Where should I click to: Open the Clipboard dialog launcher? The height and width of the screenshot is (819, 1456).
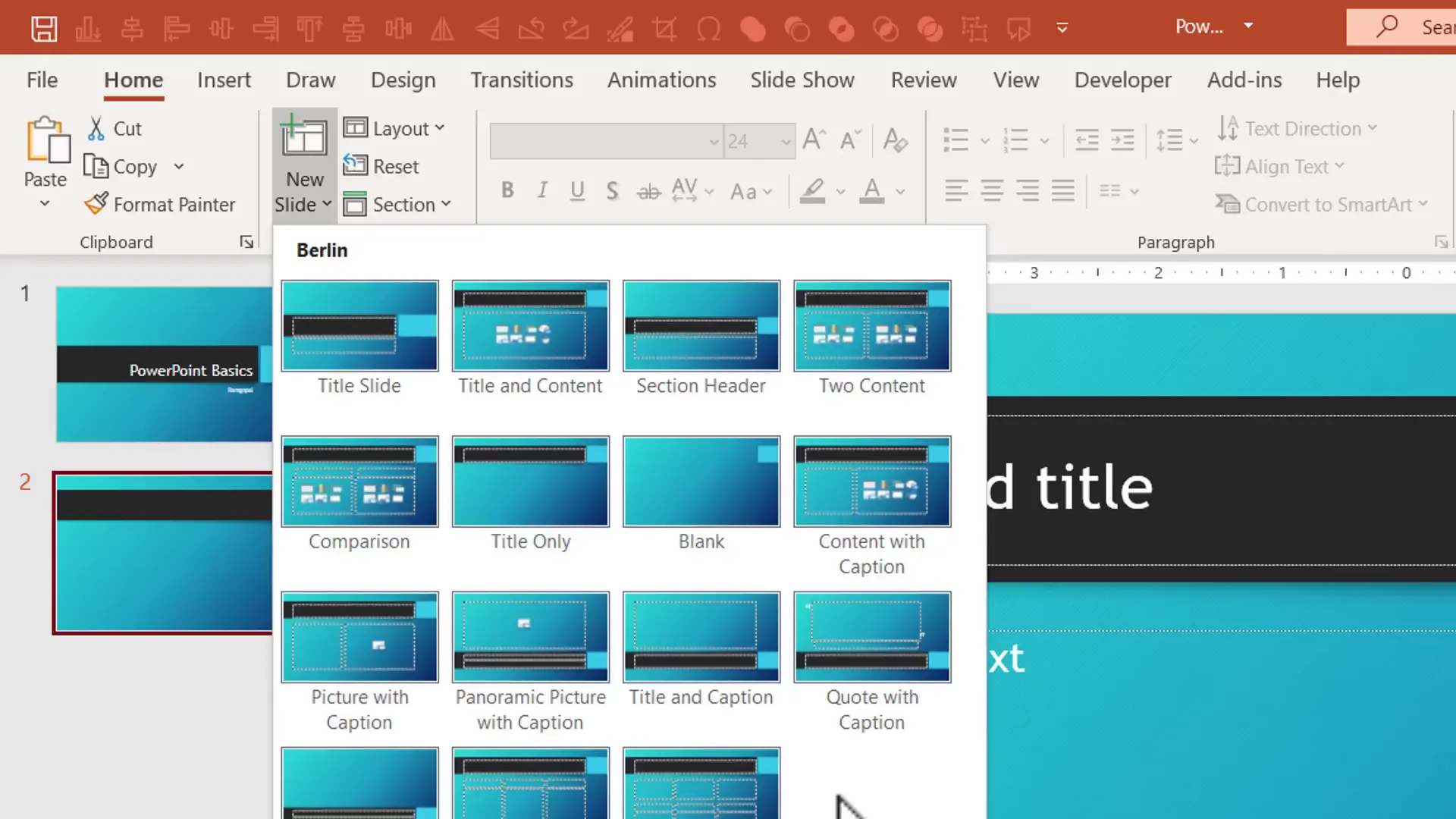246,242
